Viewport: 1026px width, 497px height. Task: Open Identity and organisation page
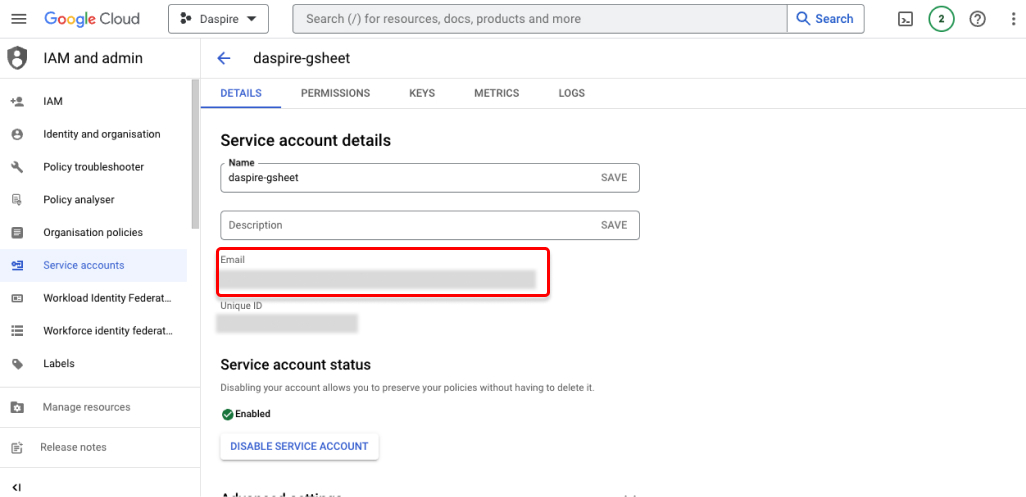(x=101, y=134)
